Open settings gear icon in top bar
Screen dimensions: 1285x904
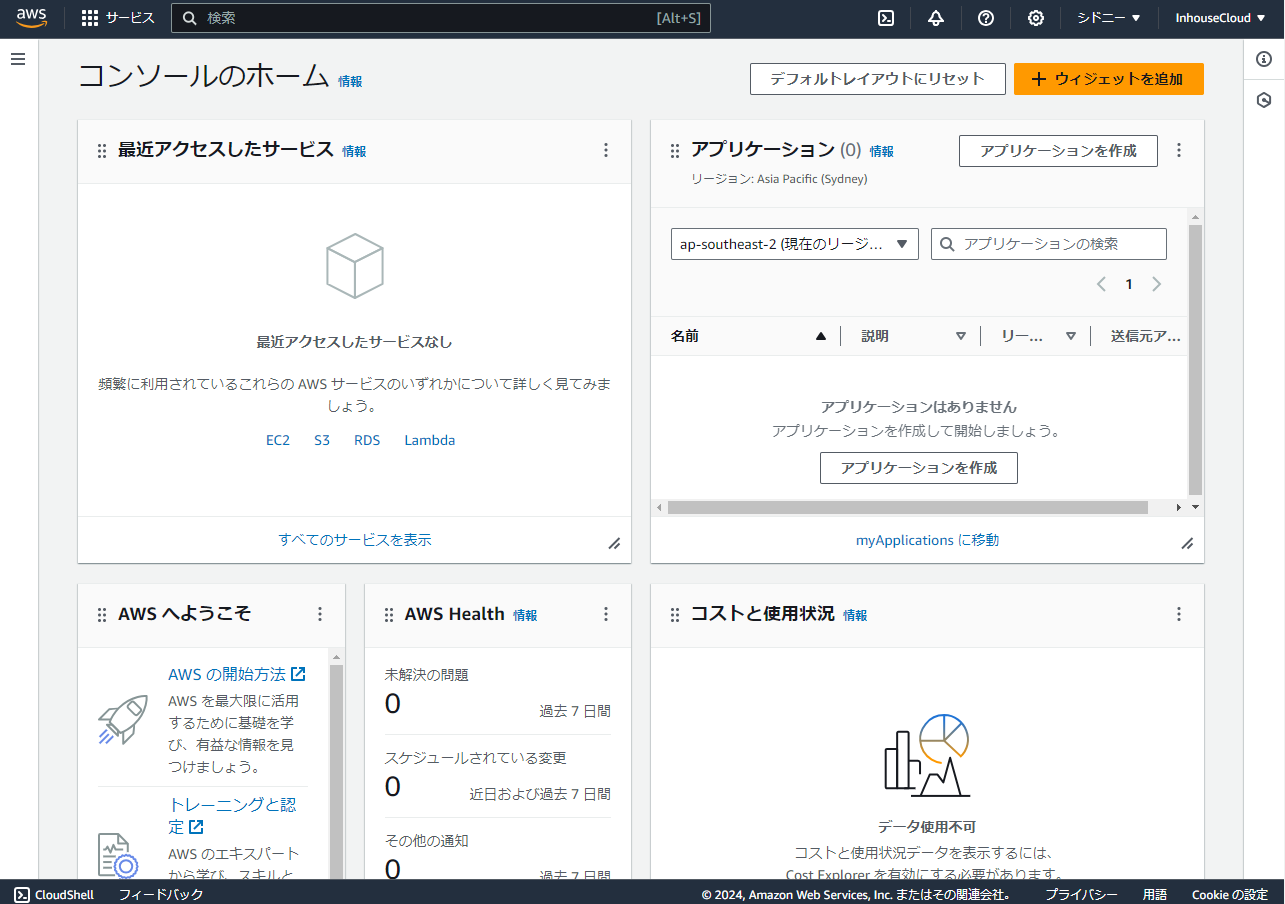coord(1036,18)
